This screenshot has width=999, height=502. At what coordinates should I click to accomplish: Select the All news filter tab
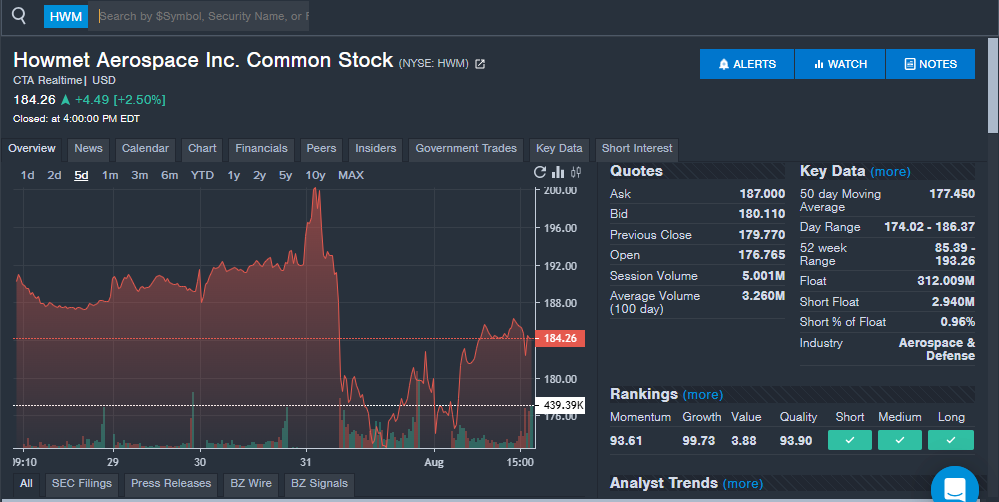[x=26, y=484]
